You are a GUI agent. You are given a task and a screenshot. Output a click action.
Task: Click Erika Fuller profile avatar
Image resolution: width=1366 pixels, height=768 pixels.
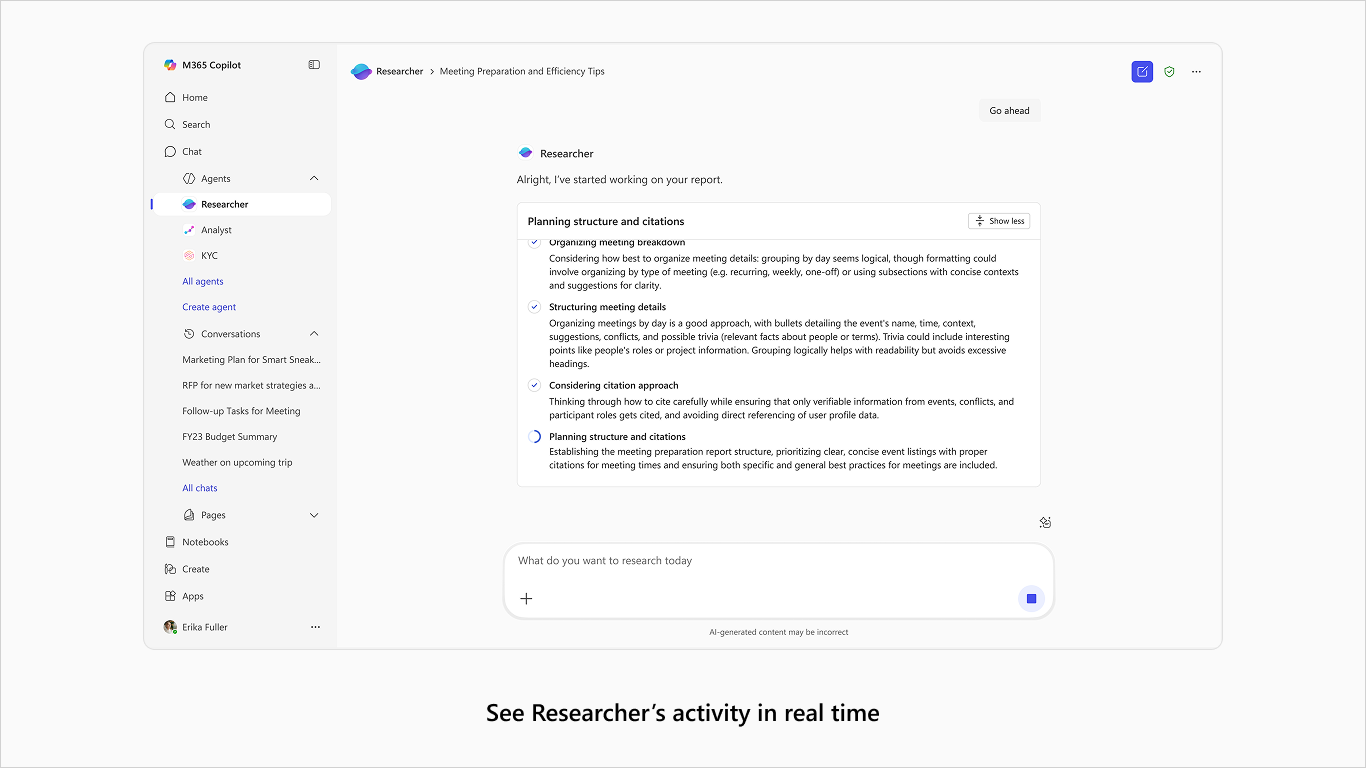(x=170, y=627)
